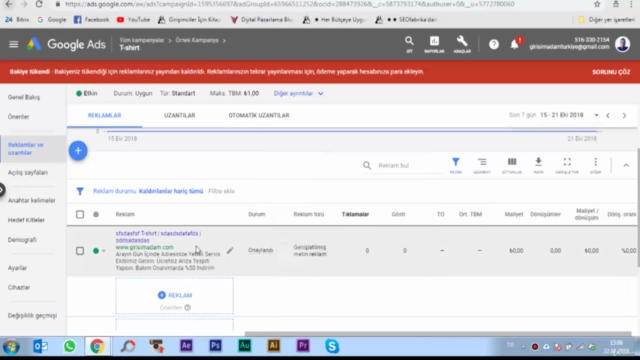Open WhatsApp from the taskbar
Screen dimensions: 640x360
coord(69,346)
